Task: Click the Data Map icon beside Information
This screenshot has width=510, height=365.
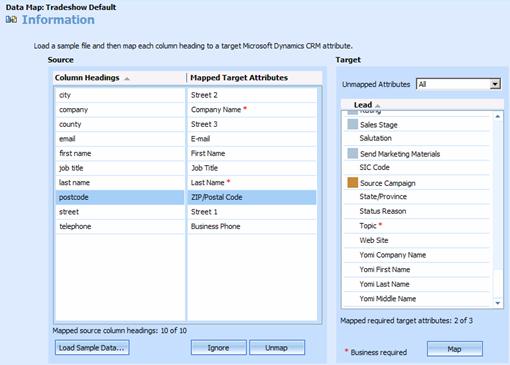Action: (x=11, y=20)
